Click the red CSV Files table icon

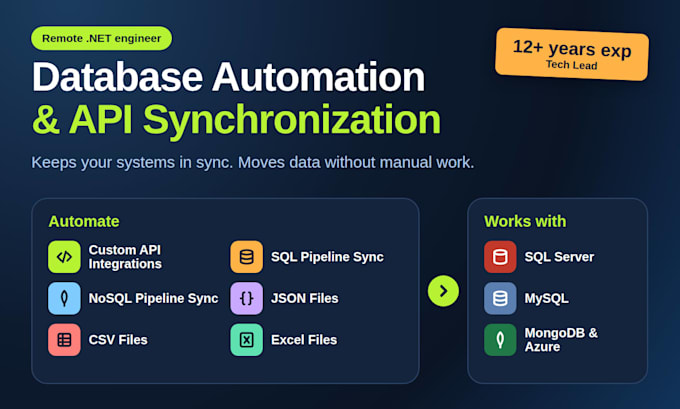pyautogui.click(x=64, y=340)
